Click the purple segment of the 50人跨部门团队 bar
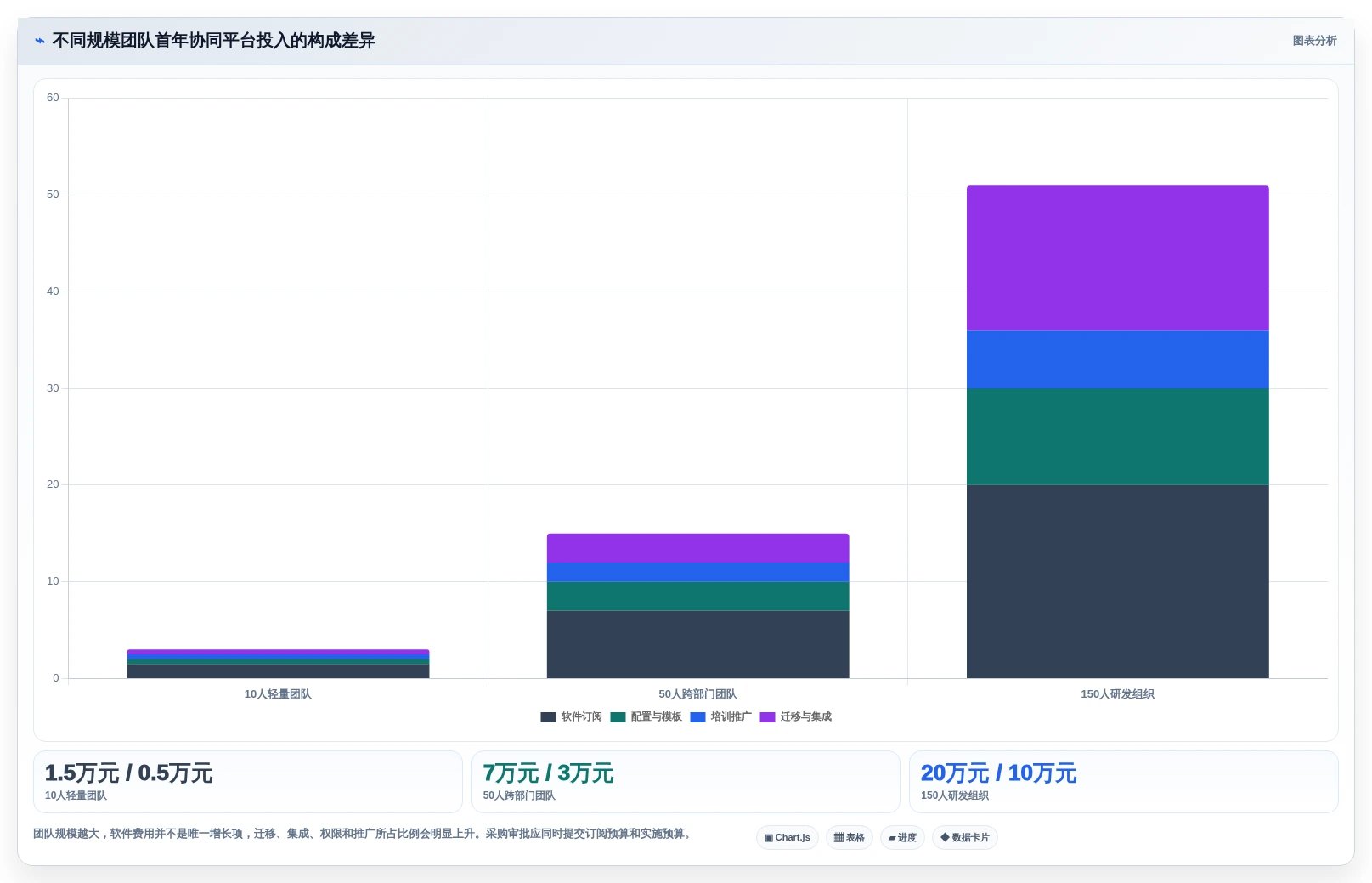 (697, 548)
